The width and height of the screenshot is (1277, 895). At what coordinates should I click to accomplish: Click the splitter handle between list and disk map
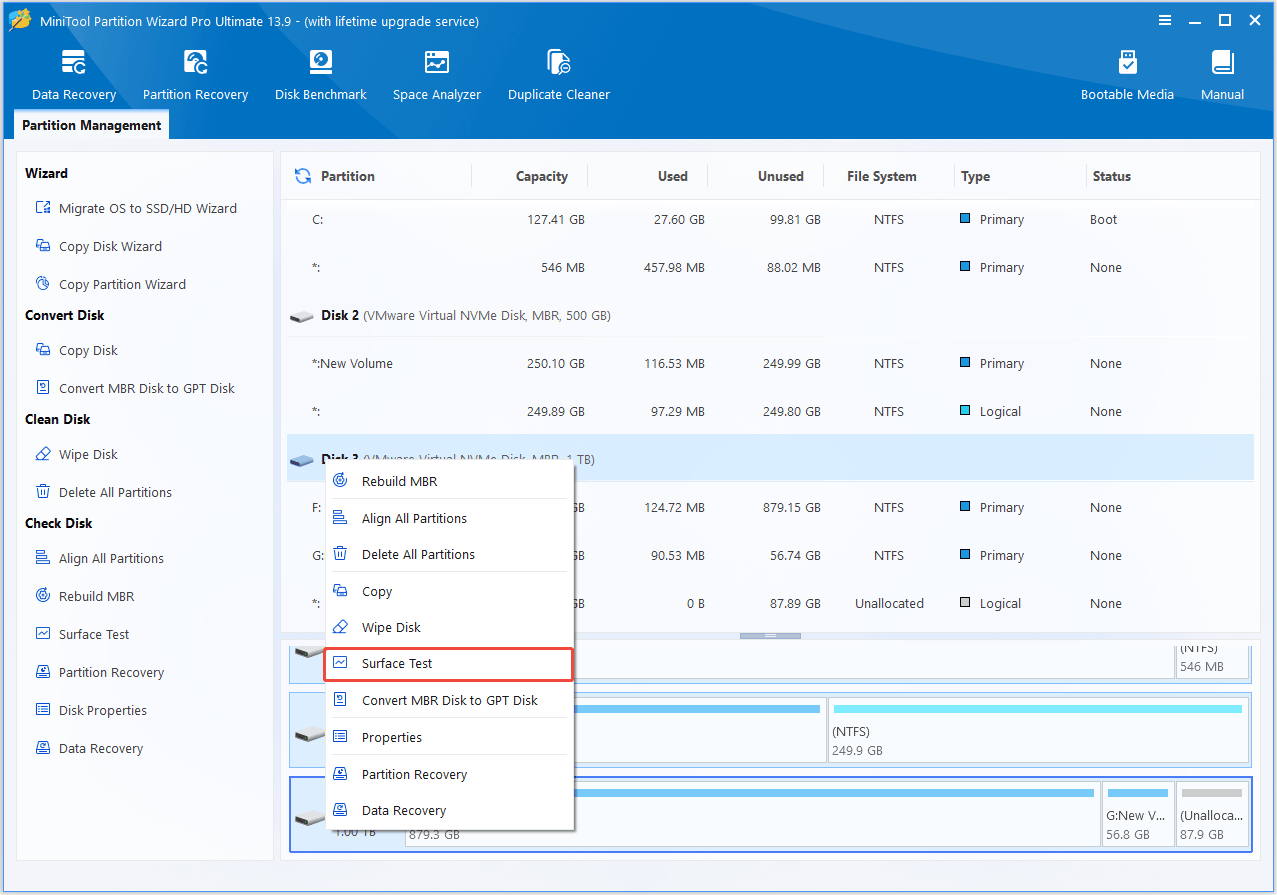coord(770,636)
